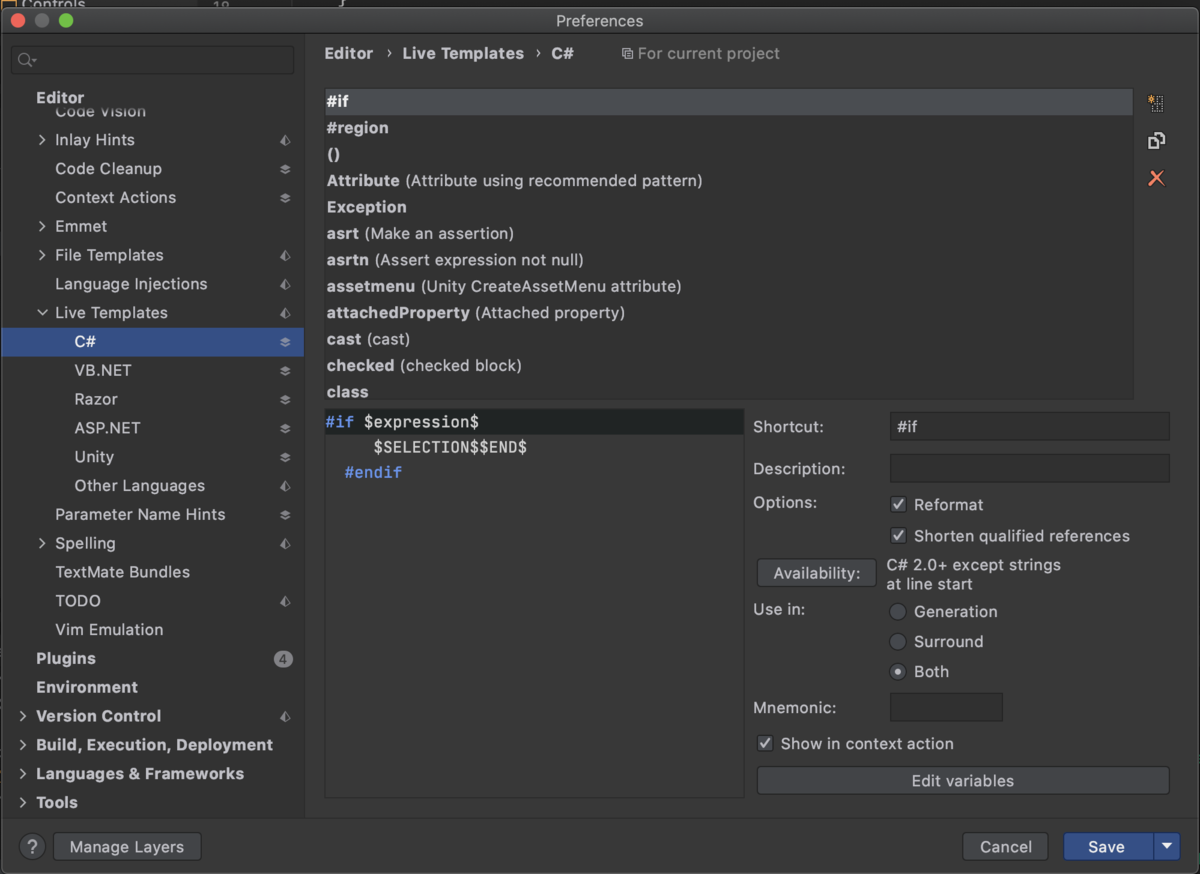Expand Build, Execution, Deployment section

23,745
